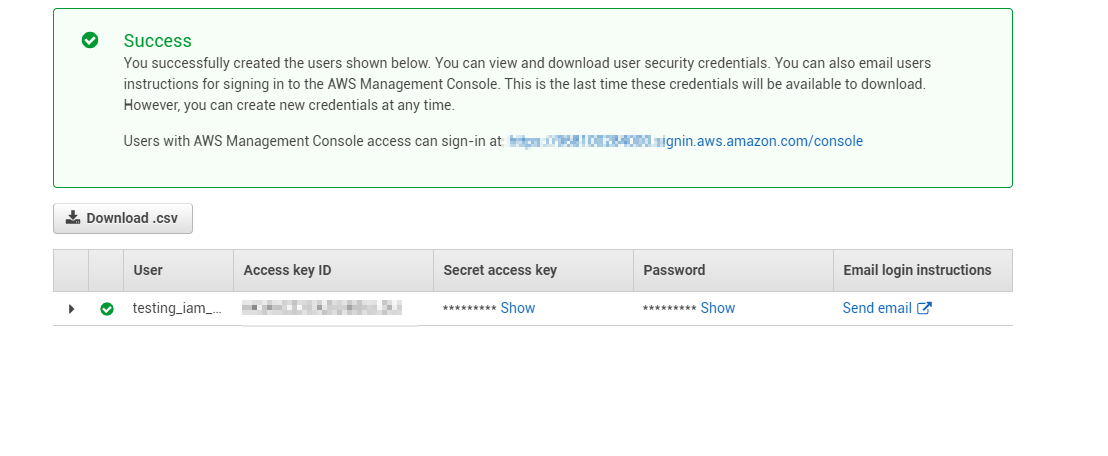Click the User column header
Image resolution: width=1108 pixels, height=456 pixels.
148,270
